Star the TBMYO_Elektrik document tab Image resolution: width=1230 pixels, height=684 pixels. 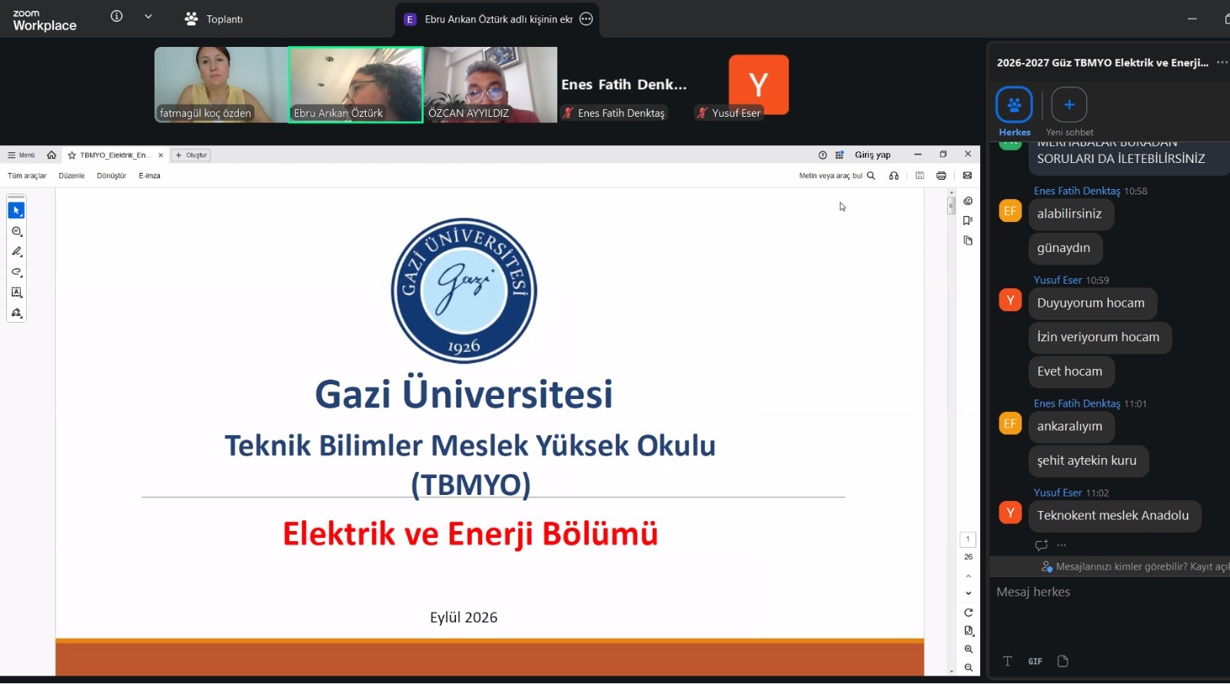pos(72,155)
